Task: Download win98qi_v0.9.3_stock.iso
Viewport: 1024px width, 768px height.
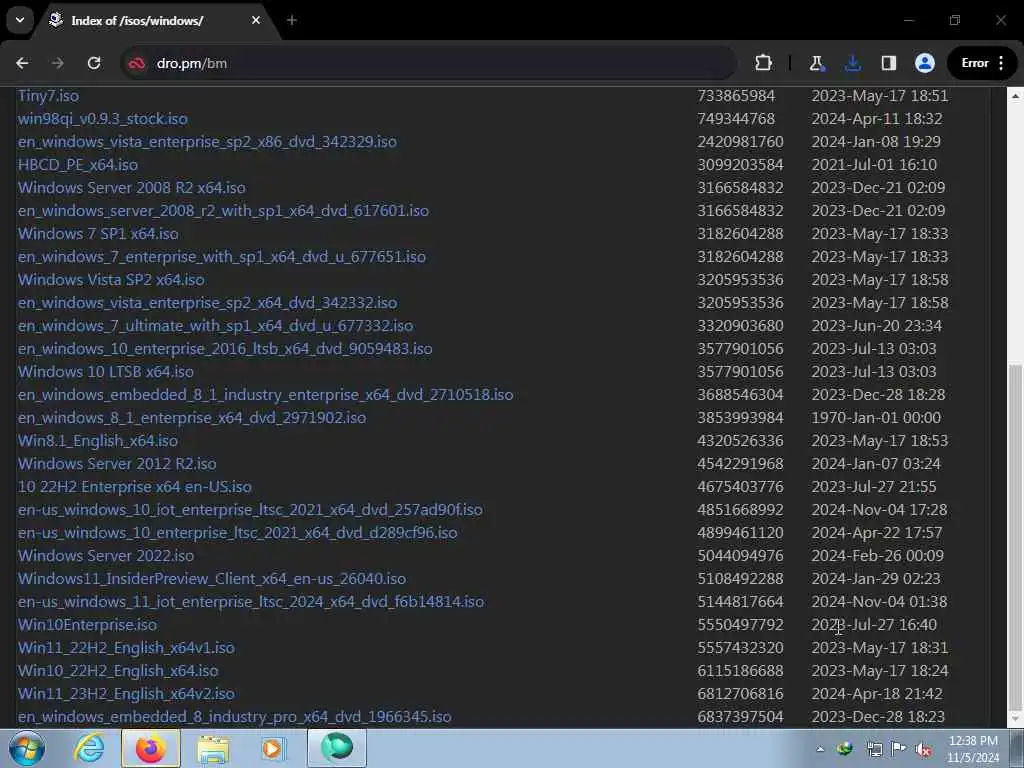Action: [x=103, y=119]
